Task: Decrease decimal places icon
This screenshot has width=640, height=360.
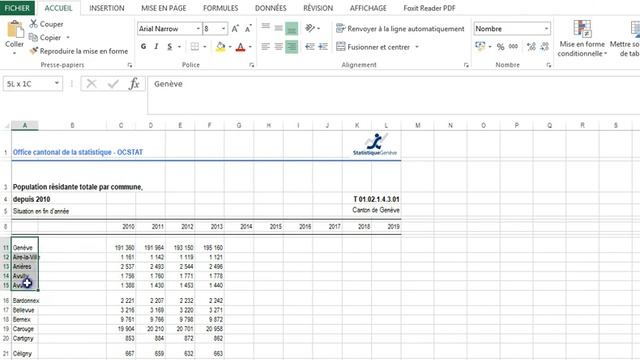Action: coord(544,47)
